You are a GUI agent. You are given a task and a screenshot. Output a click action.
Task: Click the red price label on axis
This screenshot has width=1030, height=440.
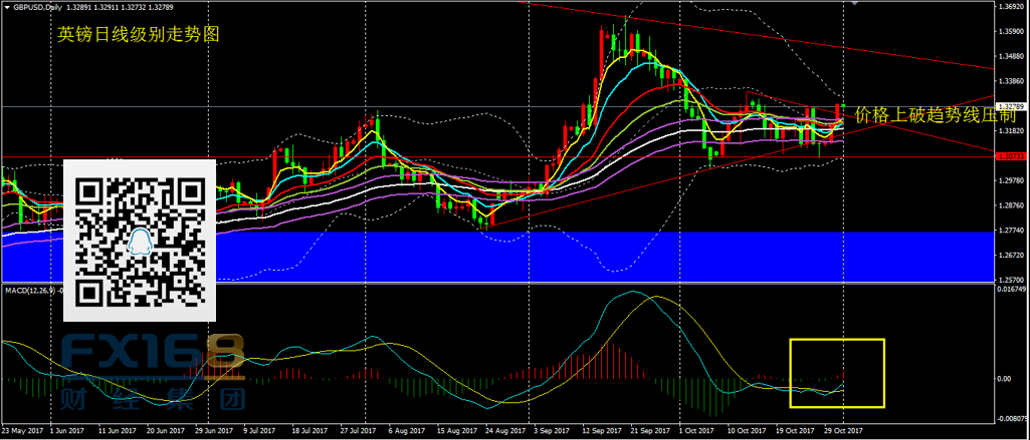click(x=1009, y=156)
